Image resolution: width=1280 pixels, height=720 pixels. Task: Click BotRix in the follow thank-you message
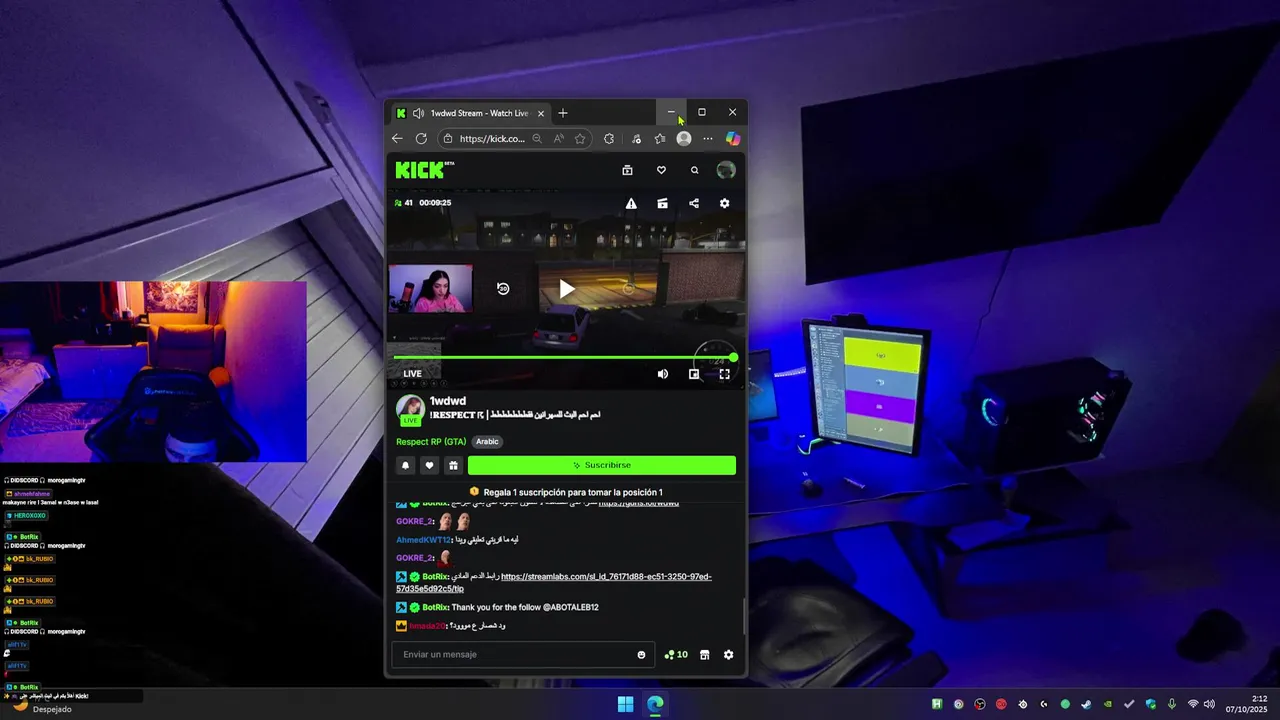pos(435,607)
